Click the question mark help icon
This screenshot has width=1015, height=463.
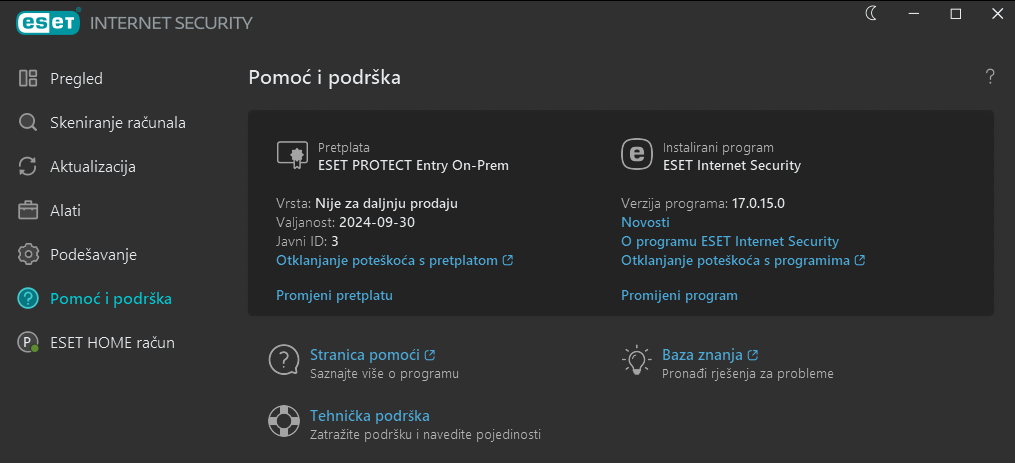(x=990, y=76)
